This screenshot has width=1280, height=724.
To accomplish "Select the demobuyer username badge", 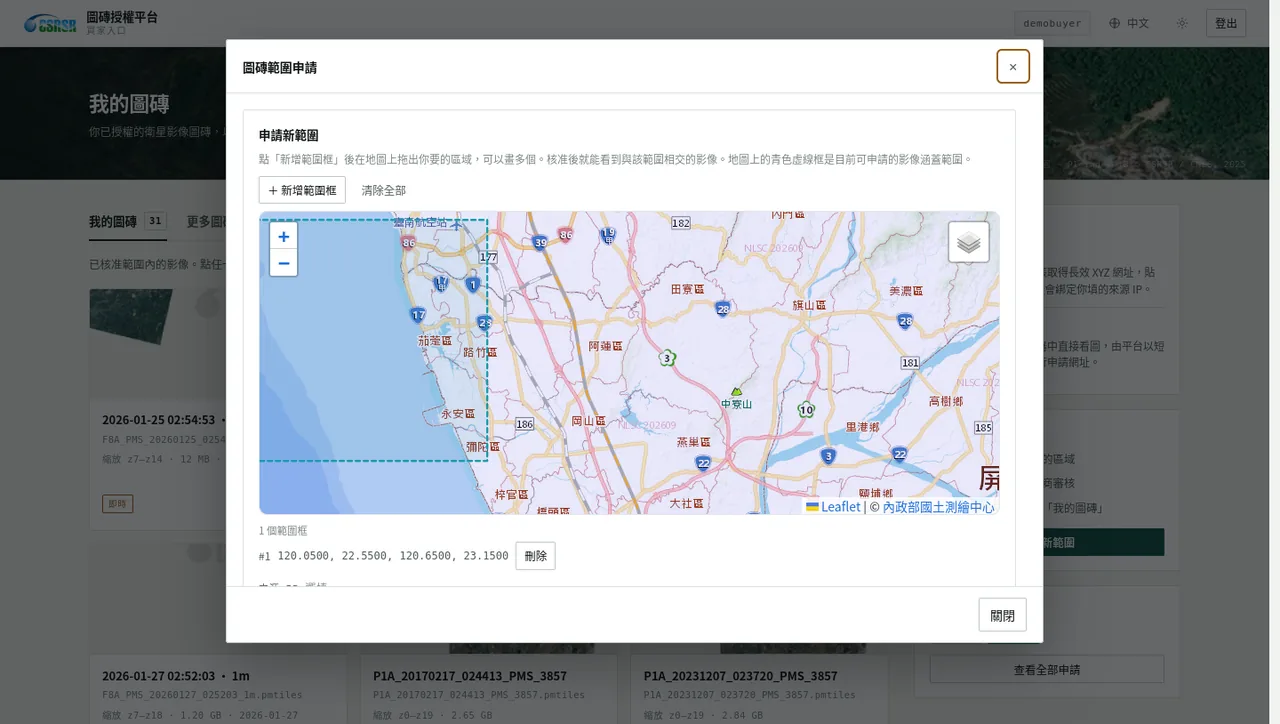I will pyautogui.click(x=1052, y=23).
